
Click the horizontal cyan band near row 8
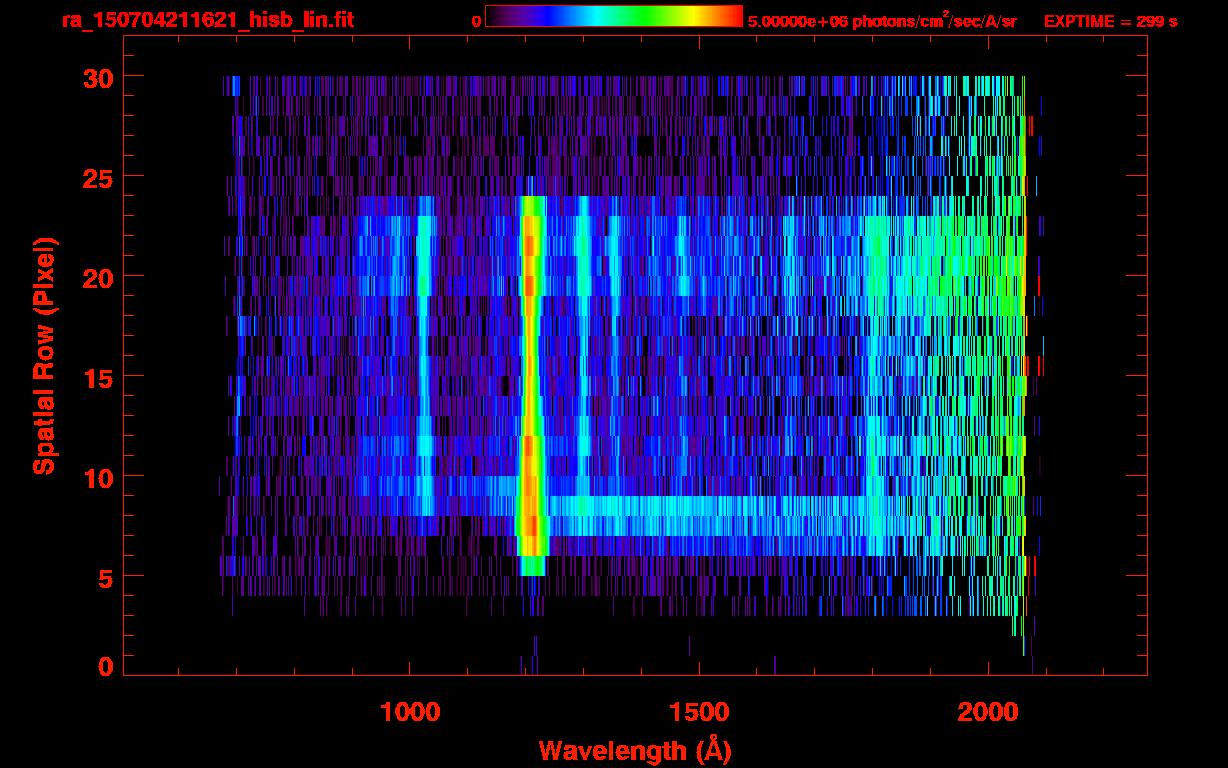700,506
